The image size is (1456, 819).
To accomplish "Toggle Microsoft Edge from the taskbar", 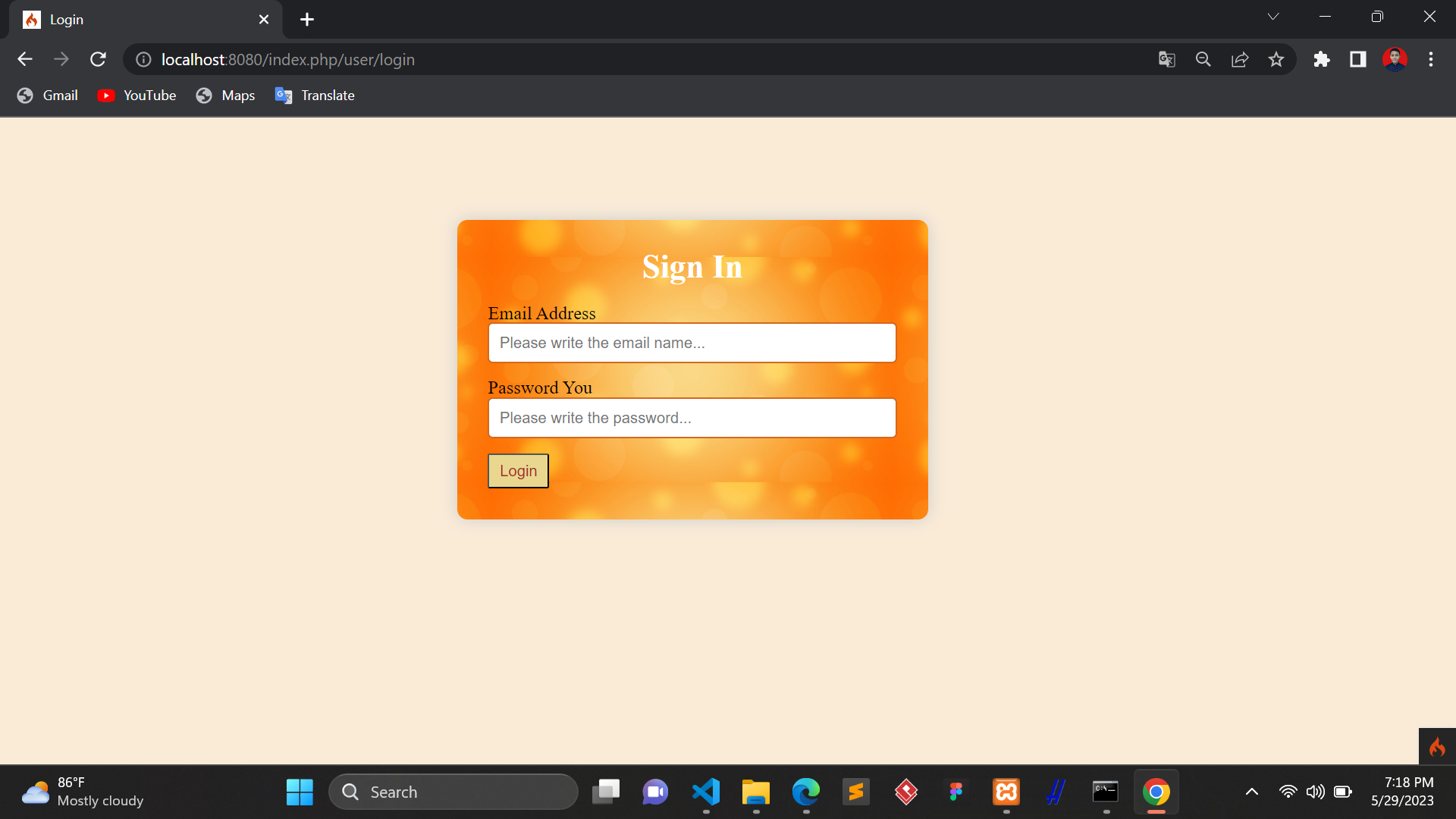I will click(806, 792).
